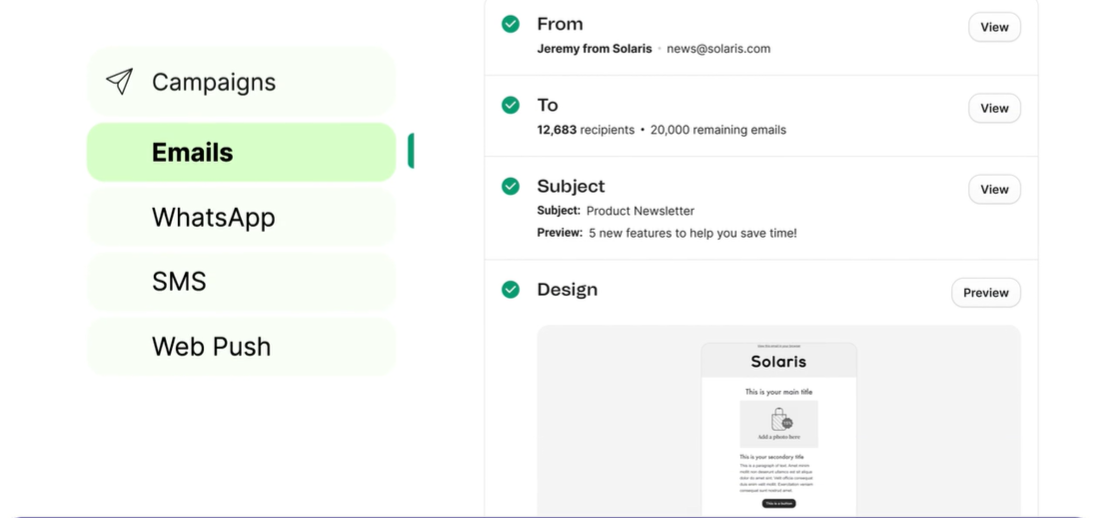The image size is (1096, 518).
Task: Click the news@solaris.com sender address
Action: coord(719,49)
